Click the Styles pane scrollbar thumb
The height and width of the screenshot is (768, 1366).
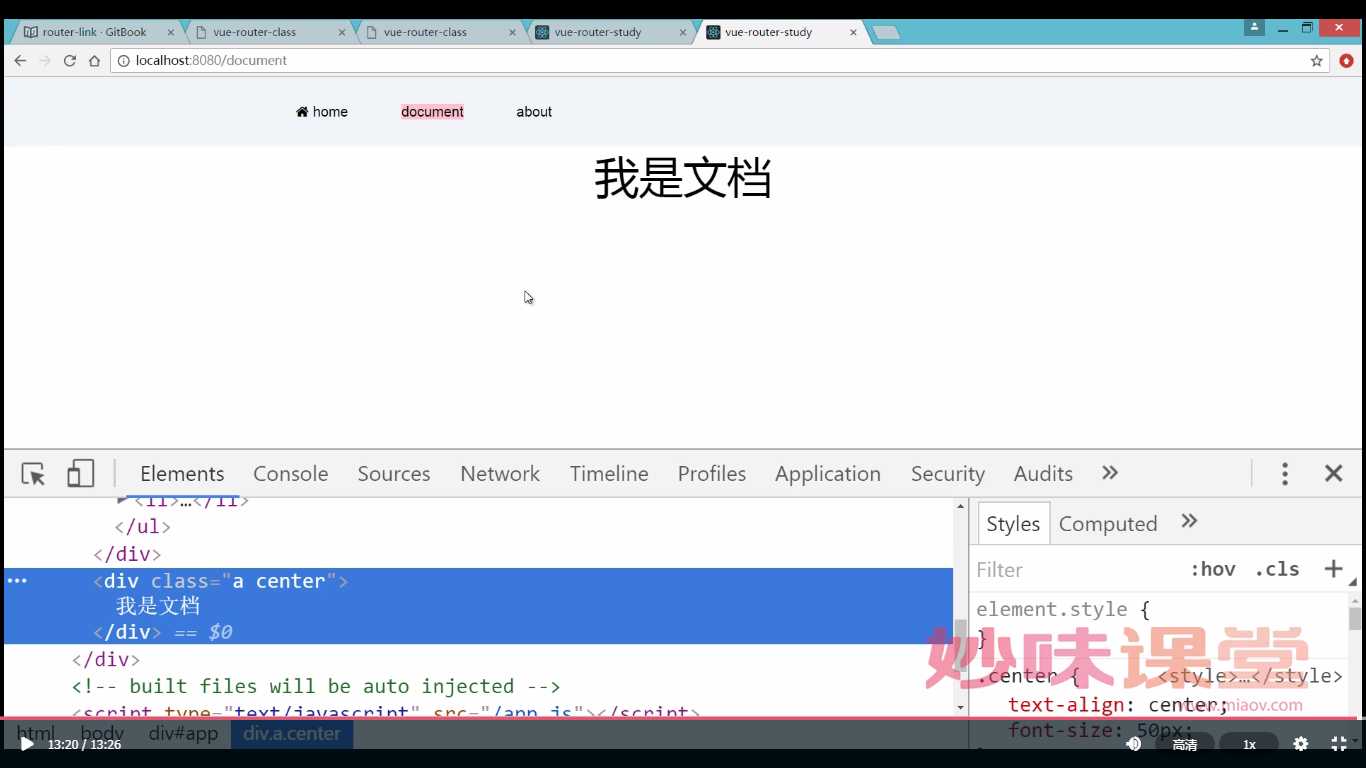(x=1355, y=619)
